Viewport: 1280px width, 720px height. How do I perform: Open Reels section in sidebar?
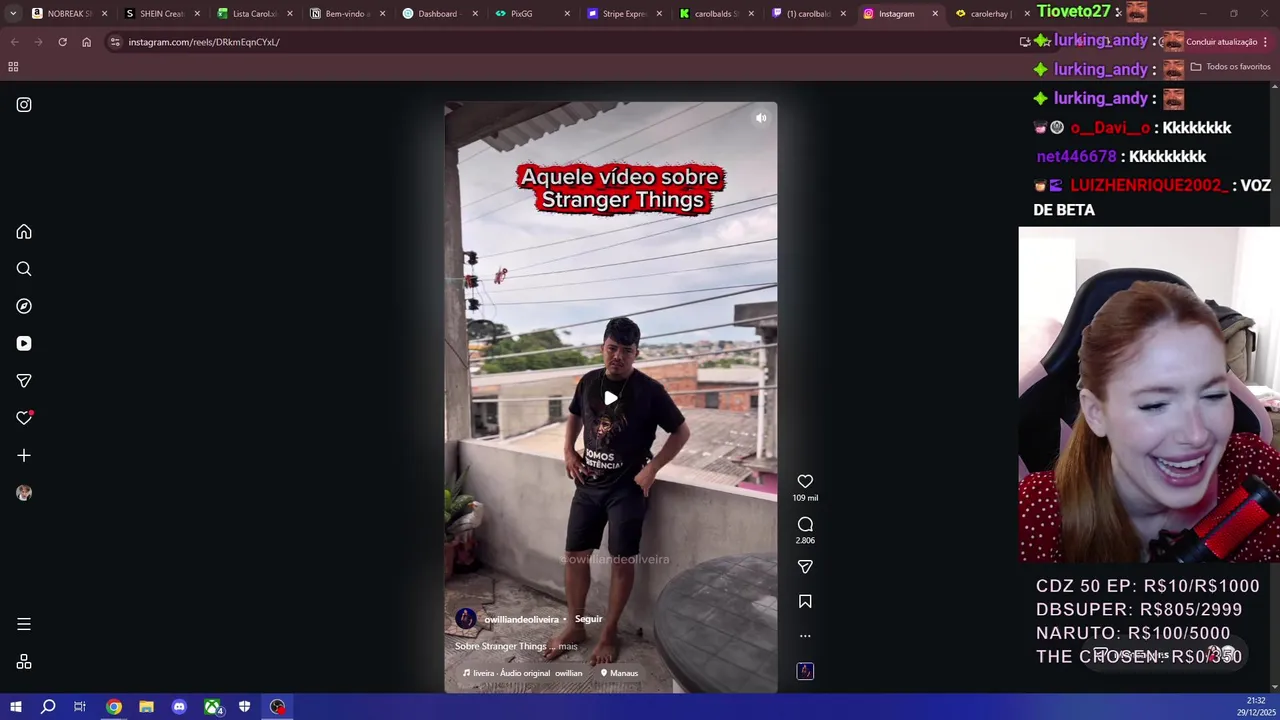coord(24,343)
